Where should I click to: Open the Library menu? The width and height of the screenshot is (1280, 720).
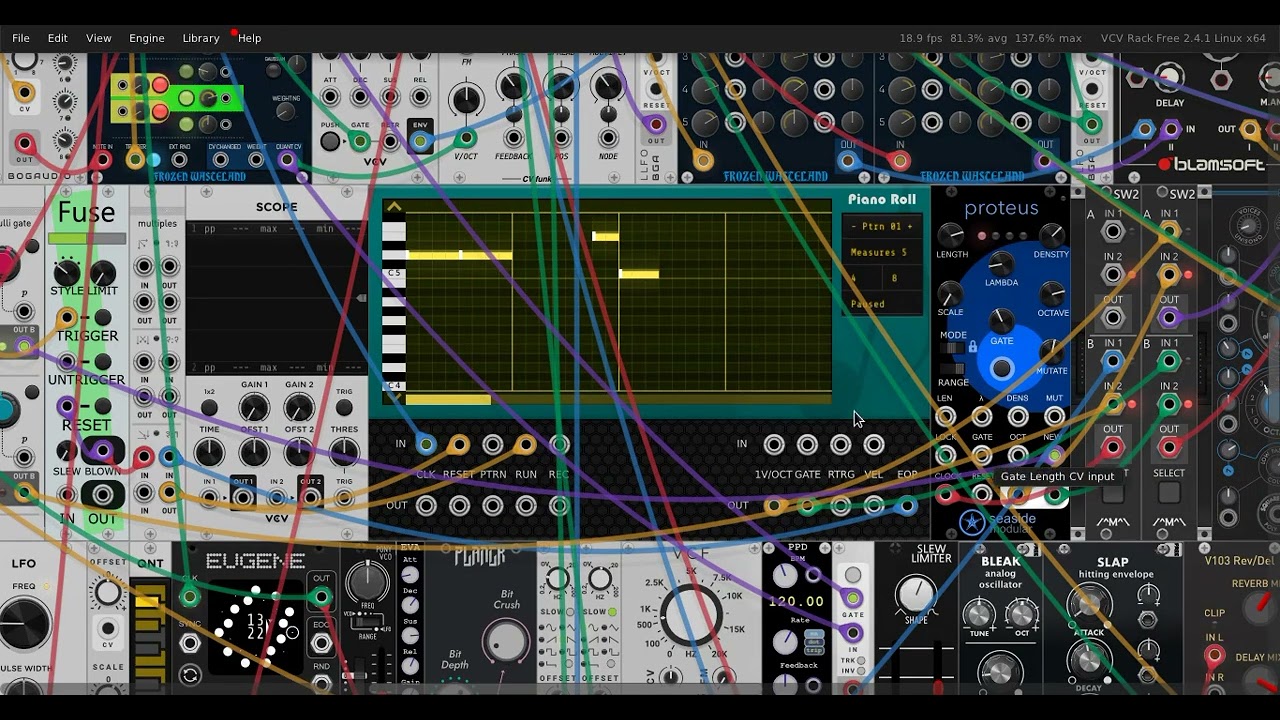(x=201, y=38)
